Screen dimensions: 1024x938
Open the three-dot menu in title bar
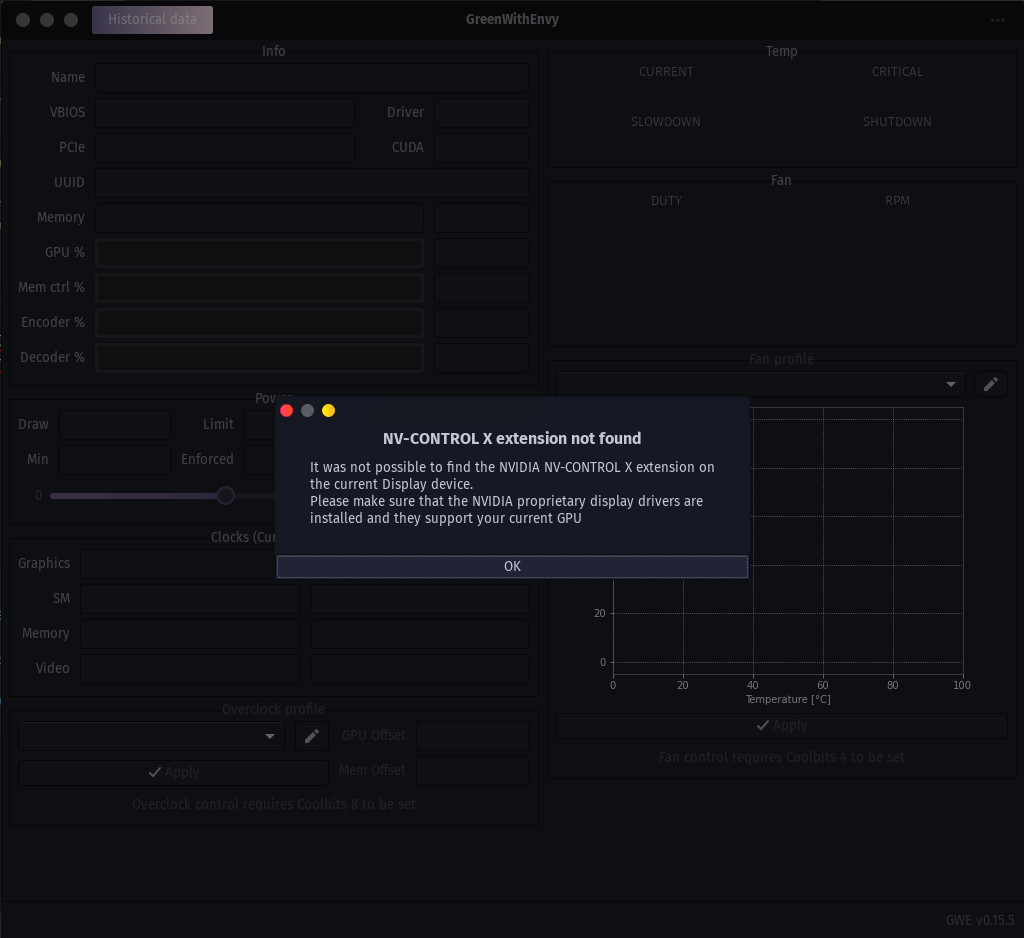[x=998, y=20]
